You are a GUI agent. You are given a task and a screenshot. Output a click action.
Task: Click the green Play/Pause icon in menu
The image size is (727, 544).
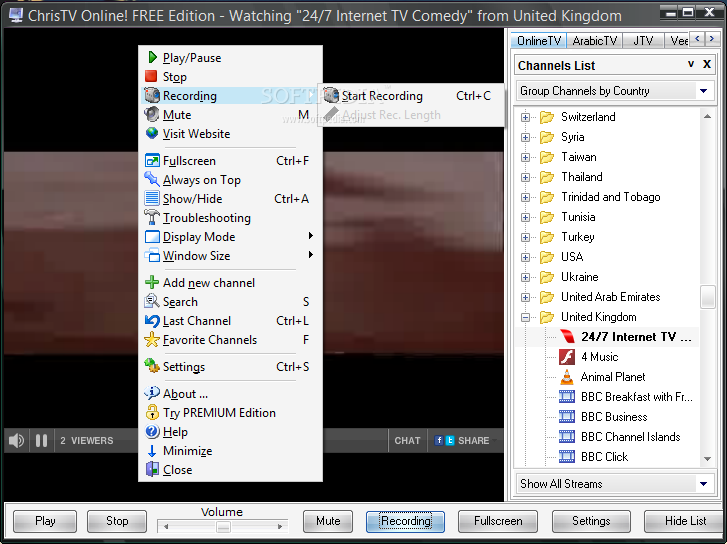coord(152,58)
